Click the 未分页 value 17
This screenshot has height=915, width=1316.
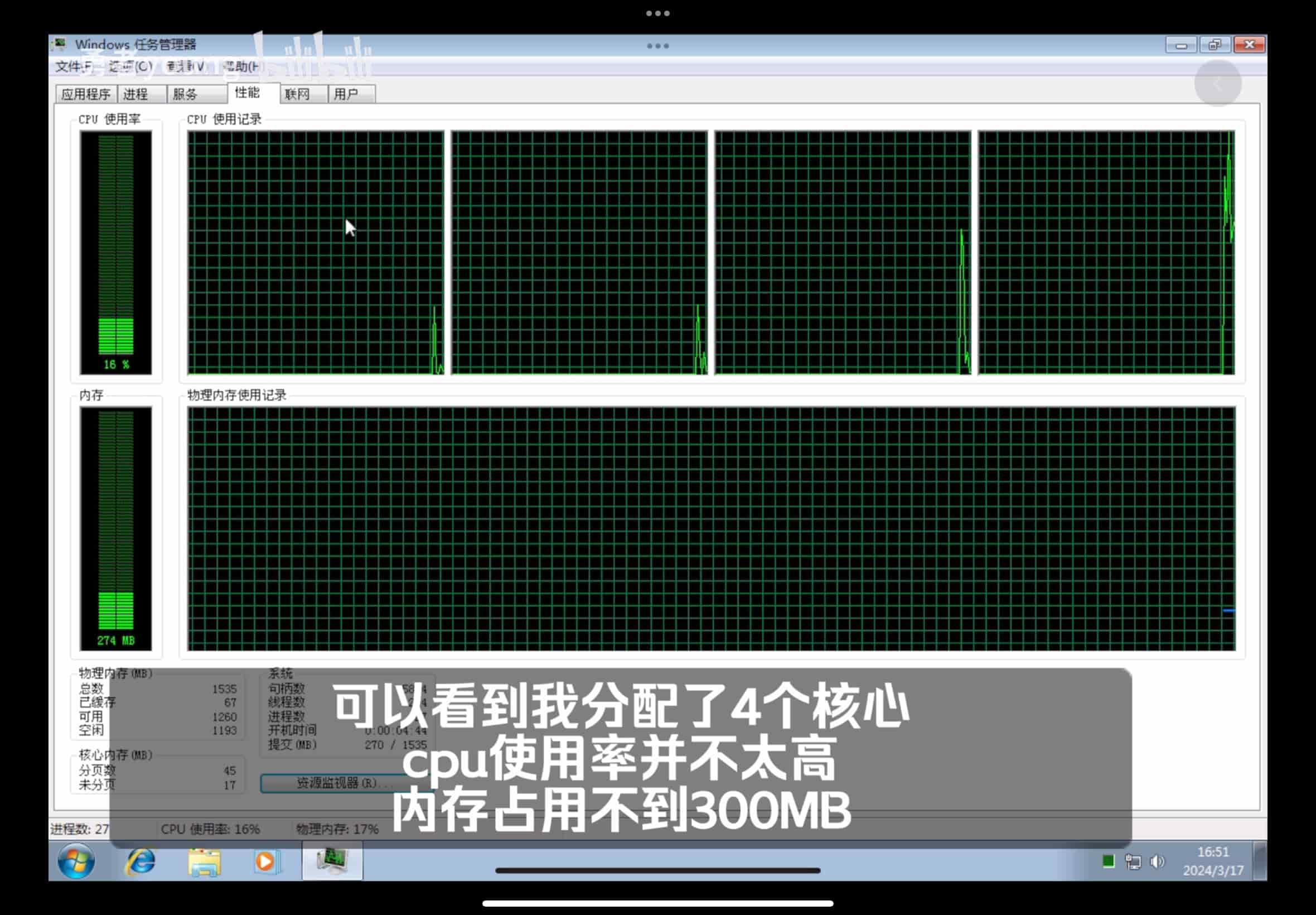coord(230,785)
